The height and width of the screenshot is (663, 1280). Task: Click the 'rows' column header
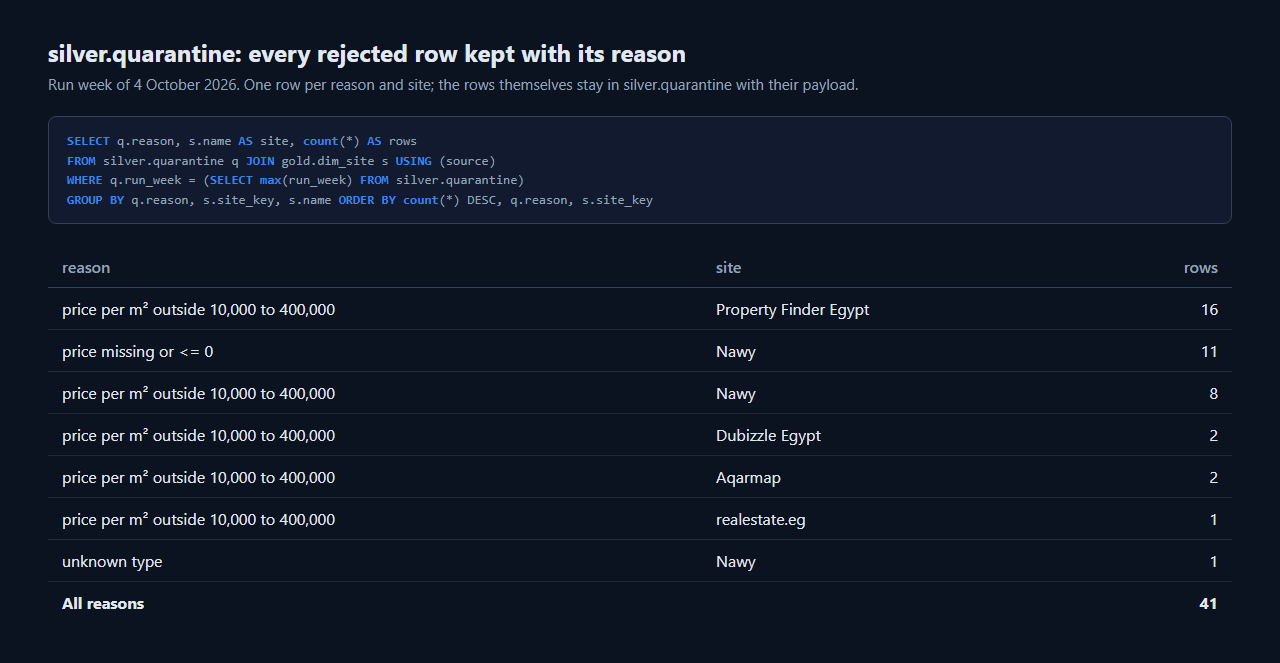1201,268
